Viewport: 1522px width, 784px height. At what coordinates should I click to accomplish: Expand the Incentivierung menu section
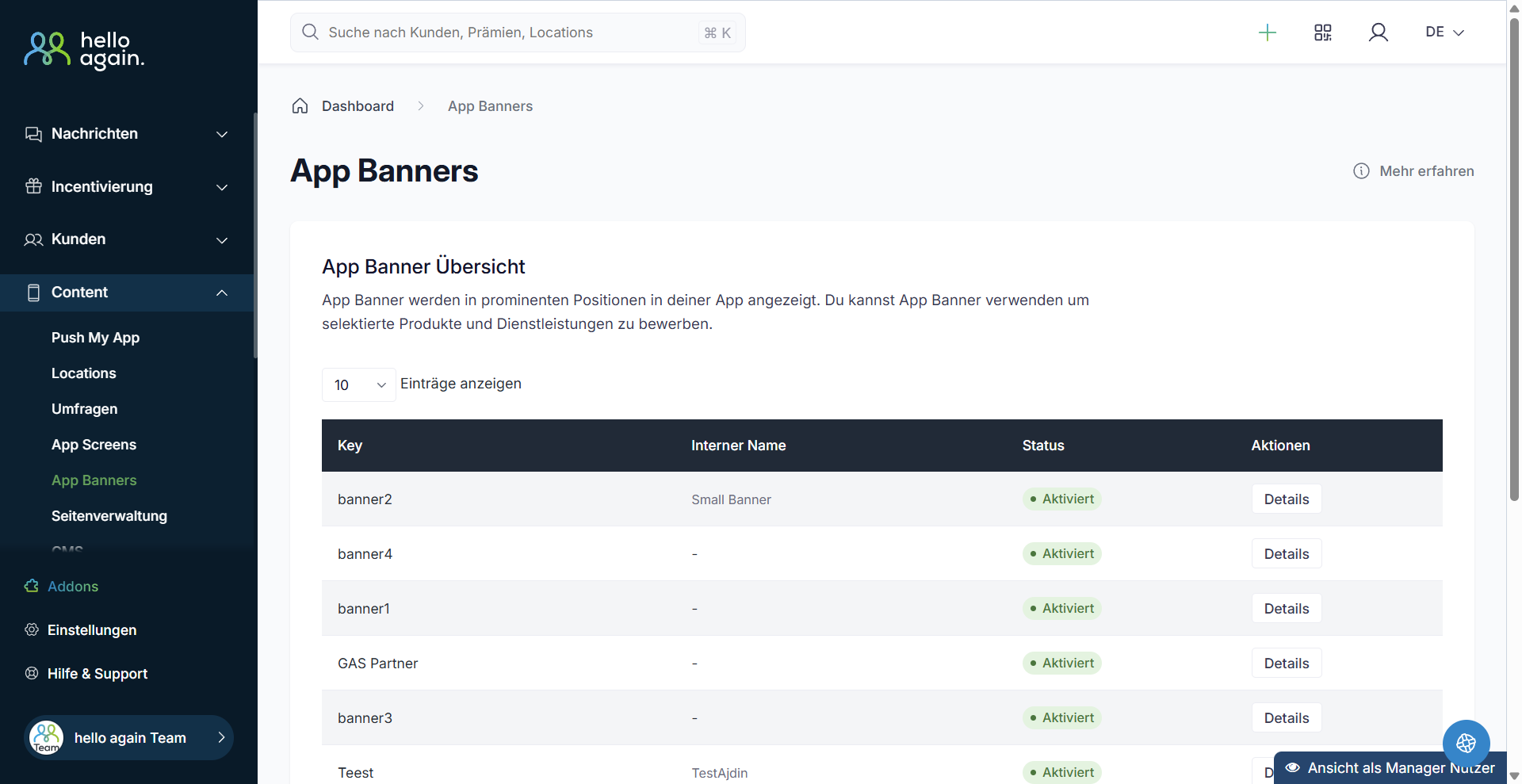(127, 187)
